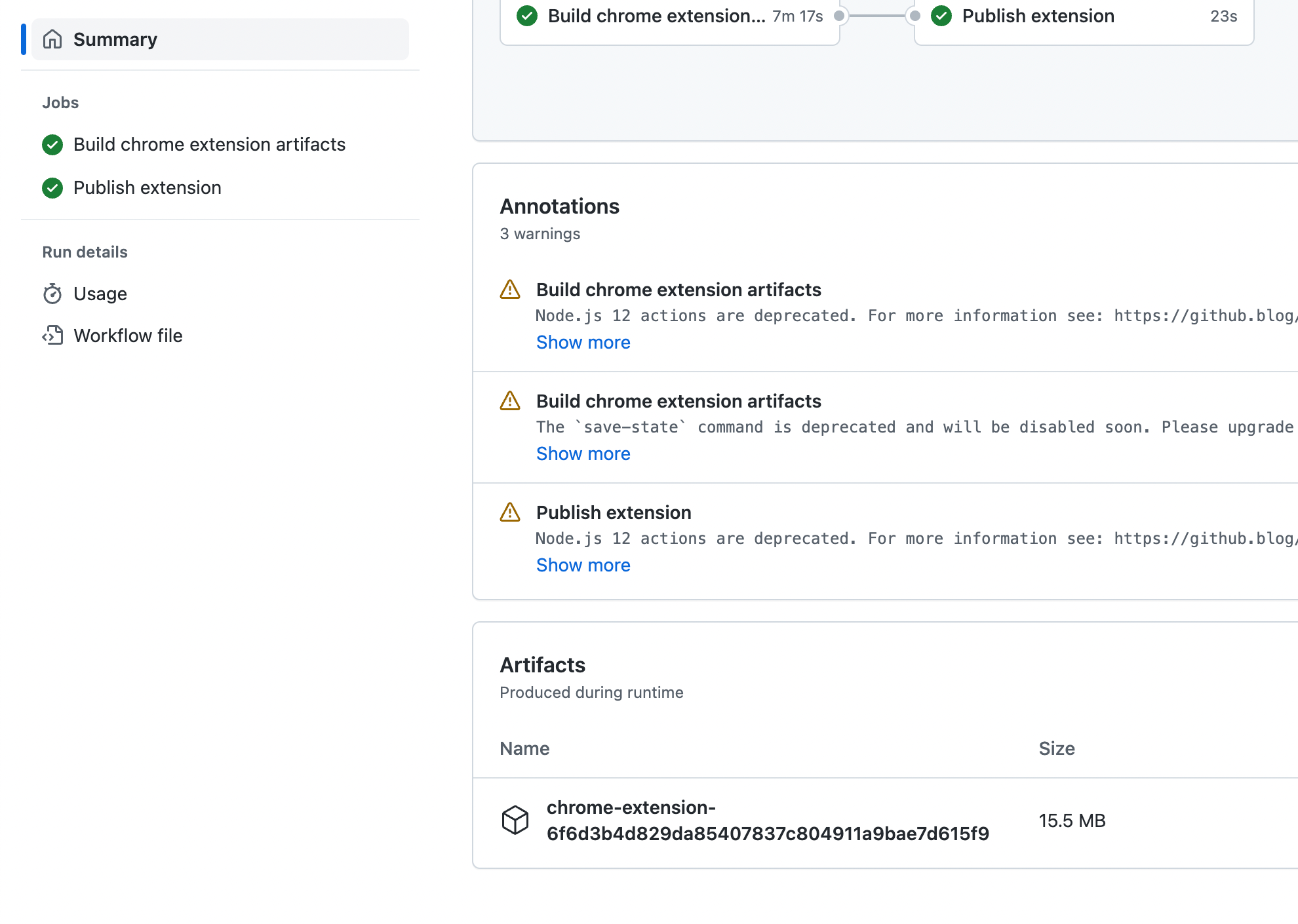
Task: Click the artifact package cube icon
Action: point(515,820)
